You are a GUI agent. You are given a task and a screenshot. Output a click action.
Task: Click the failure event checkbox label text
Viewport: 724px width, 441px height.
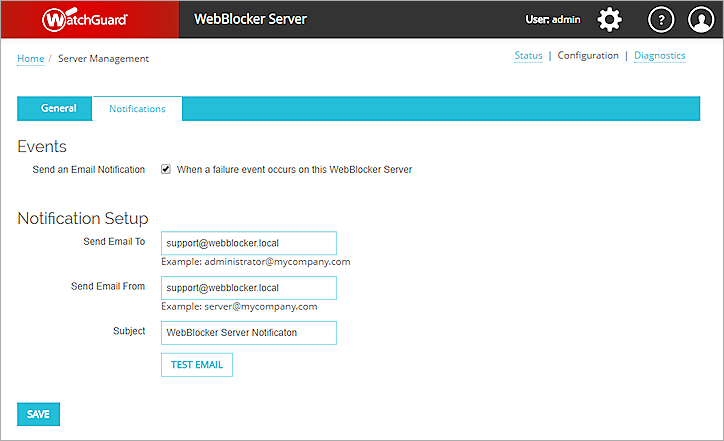coord(294,169)
